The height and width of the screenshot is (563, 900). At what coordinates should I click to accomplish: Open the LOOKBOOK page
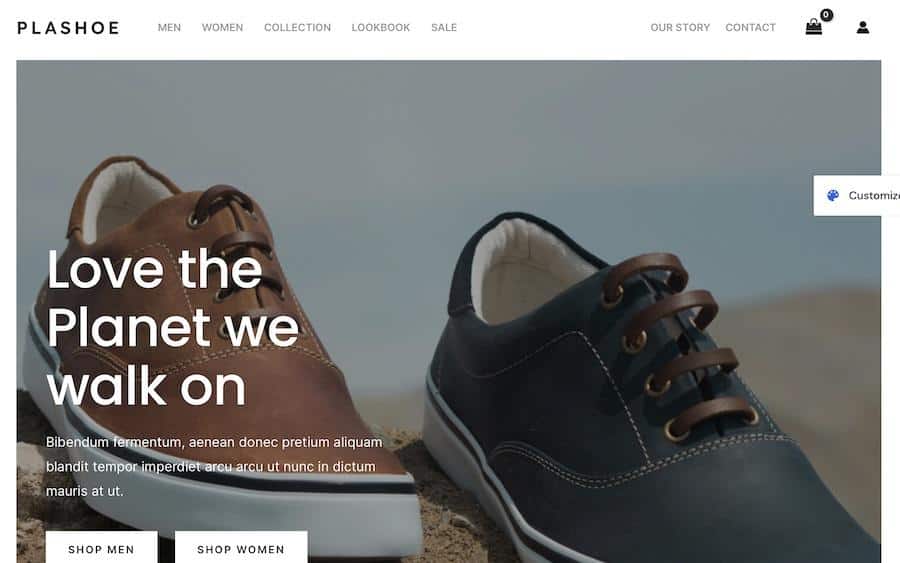click(x=381, y=28)
